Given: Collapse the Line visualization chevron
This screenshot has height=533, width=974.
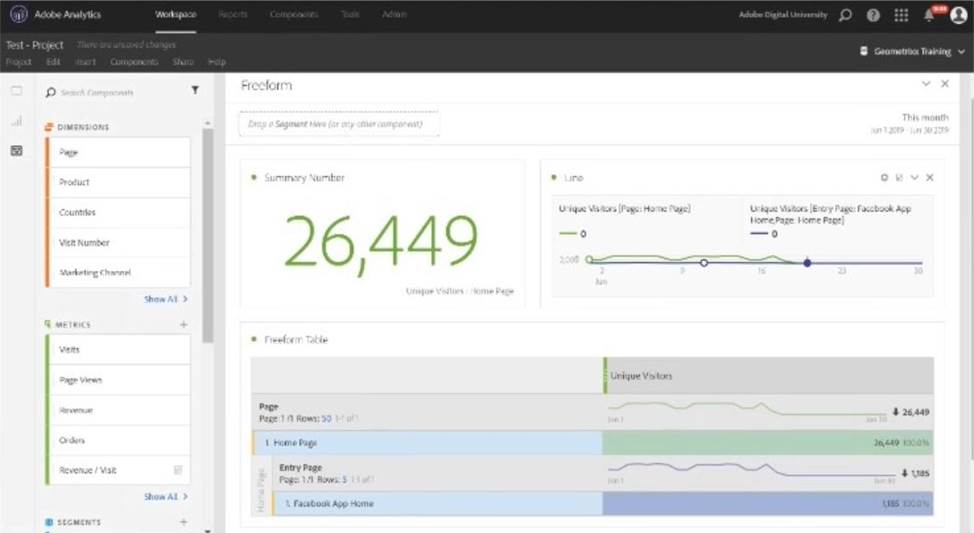Looking at the screenshot, I should (x=914, y=178).
